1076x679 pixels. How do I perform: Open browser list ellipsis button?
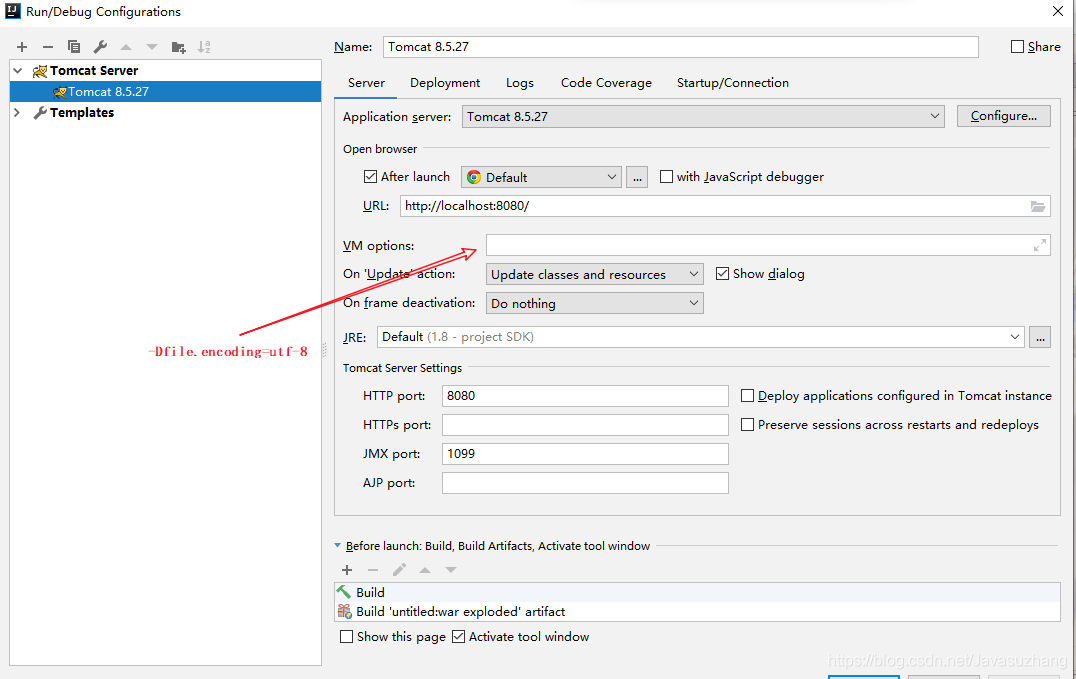click(x=637, y=177)
